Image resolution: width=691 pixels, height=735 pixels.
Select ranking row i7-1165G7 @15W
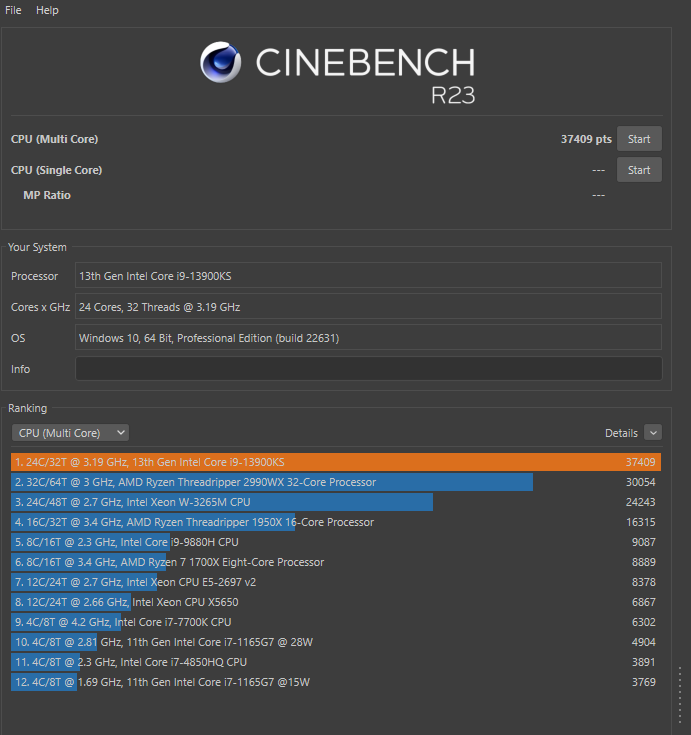click(x=336, y=682)
